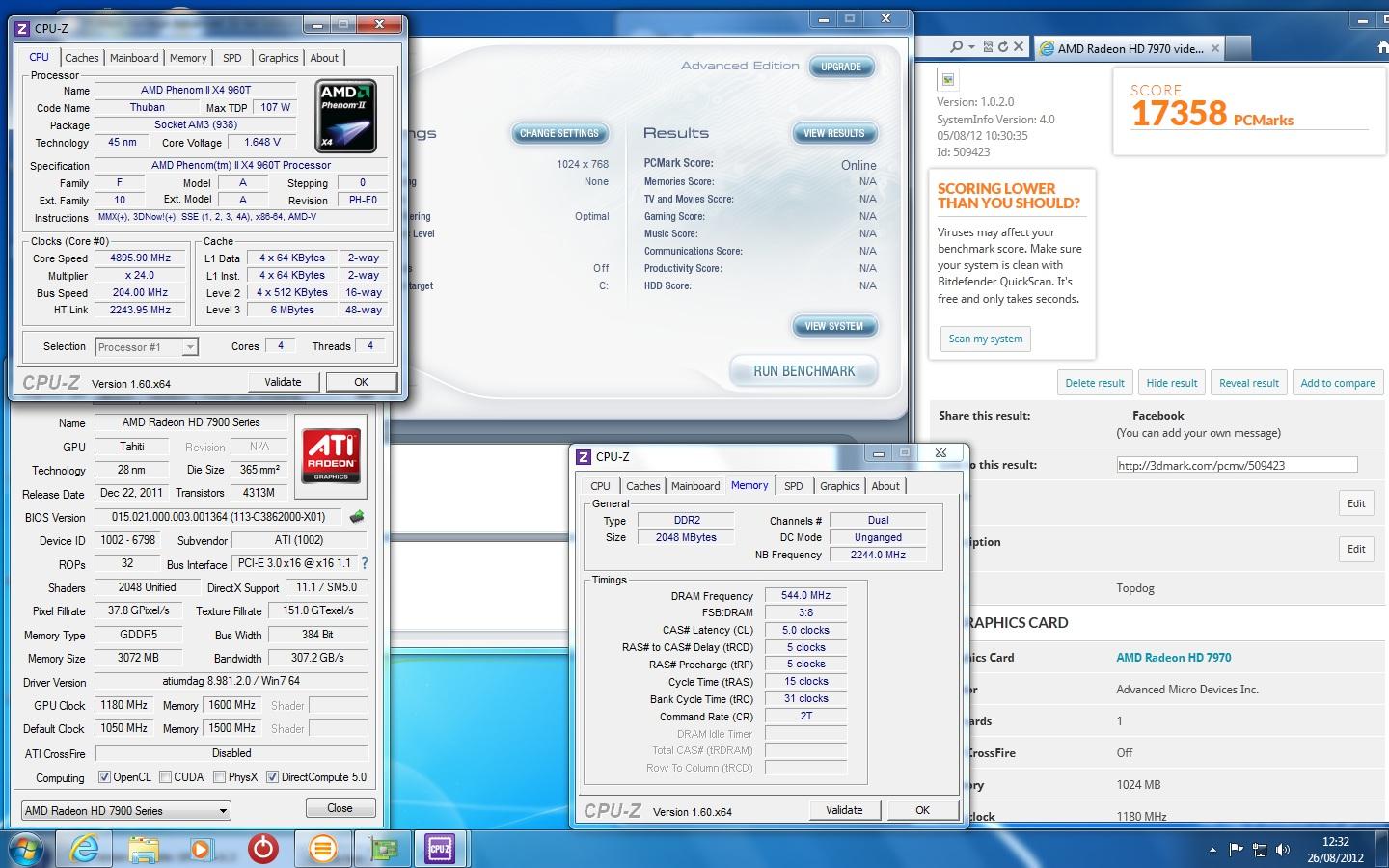This screenshot has width=1389, height=868.
Task: Open the orange PCMark taskbar icon
Action: (x=323, y=849)
